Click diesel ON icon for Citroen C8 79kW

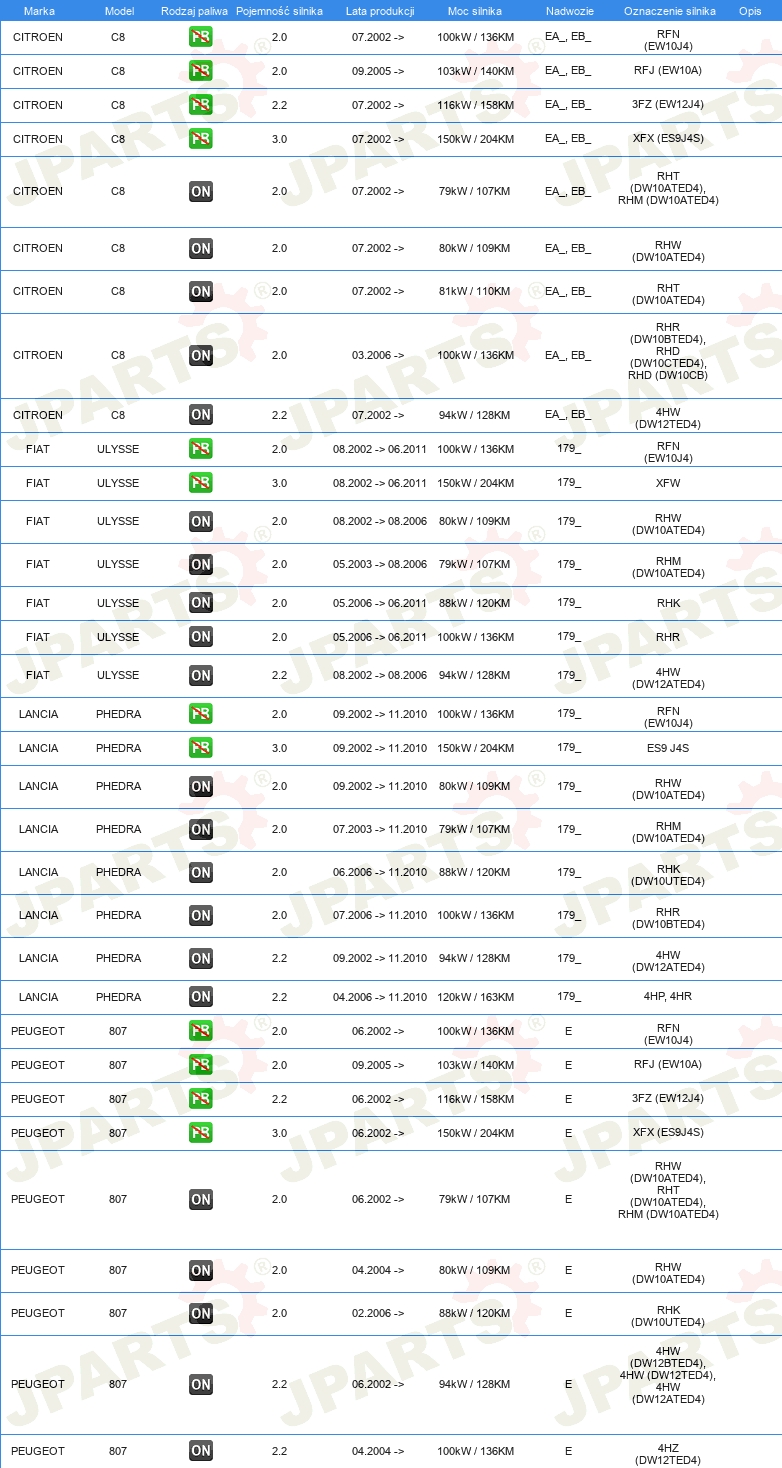[201, 191]
